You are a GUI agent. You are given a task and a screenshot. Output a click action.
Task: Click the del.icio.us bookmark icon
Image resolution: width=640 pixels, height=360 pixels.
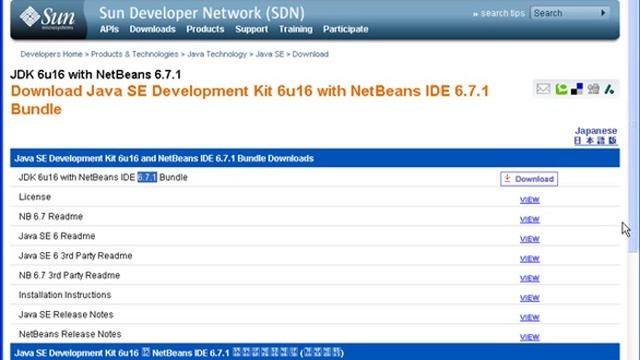[577, 89]
